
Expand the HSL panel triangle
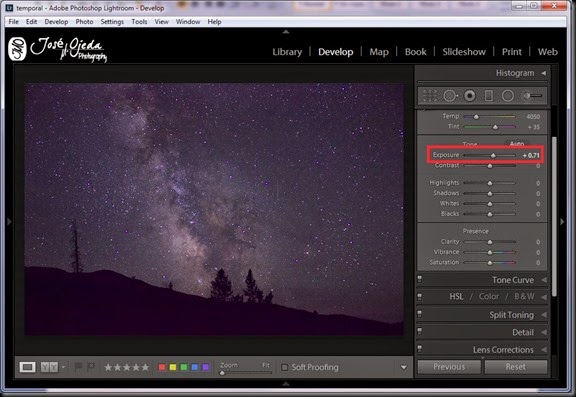click(x=544, y=296)
